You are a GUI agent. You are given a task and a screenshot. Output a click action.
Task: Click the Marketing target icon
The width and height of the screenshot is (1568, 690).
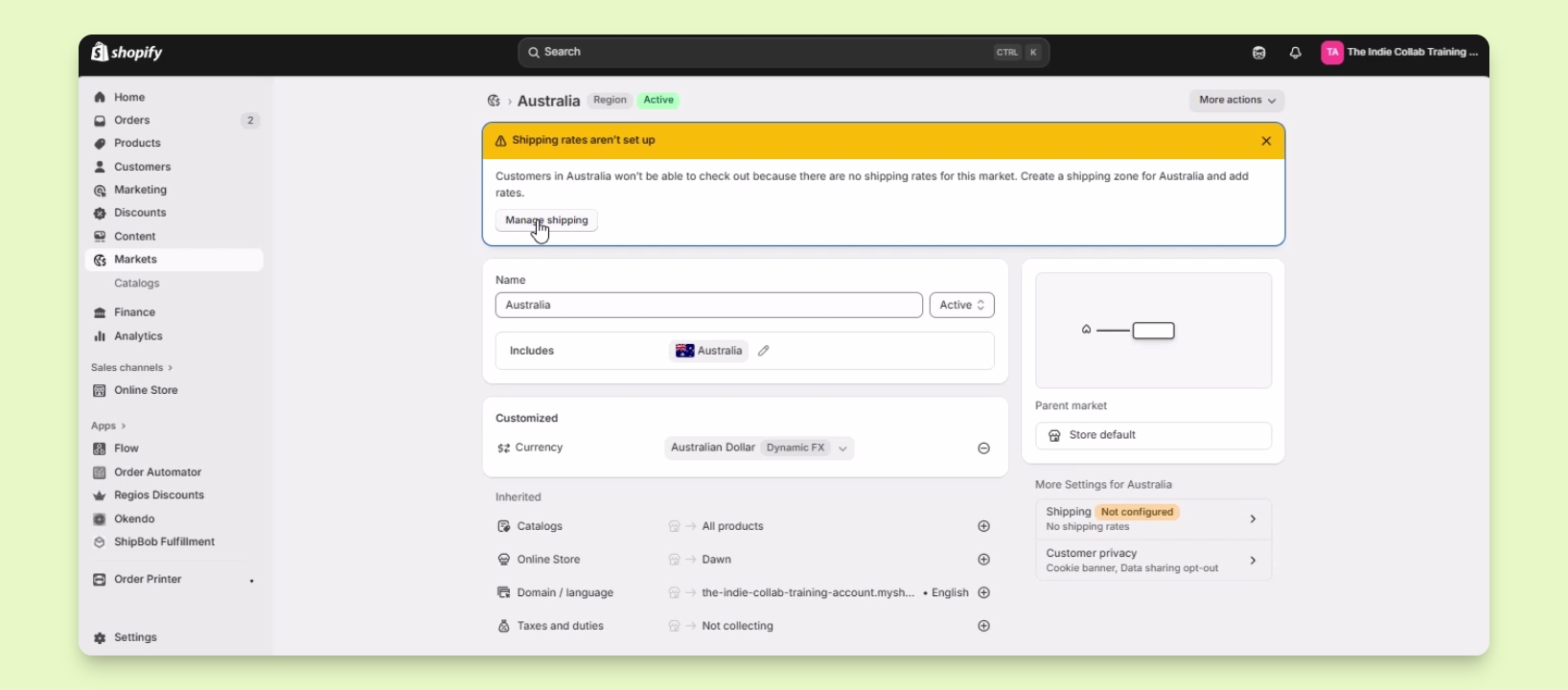point(100,191)
